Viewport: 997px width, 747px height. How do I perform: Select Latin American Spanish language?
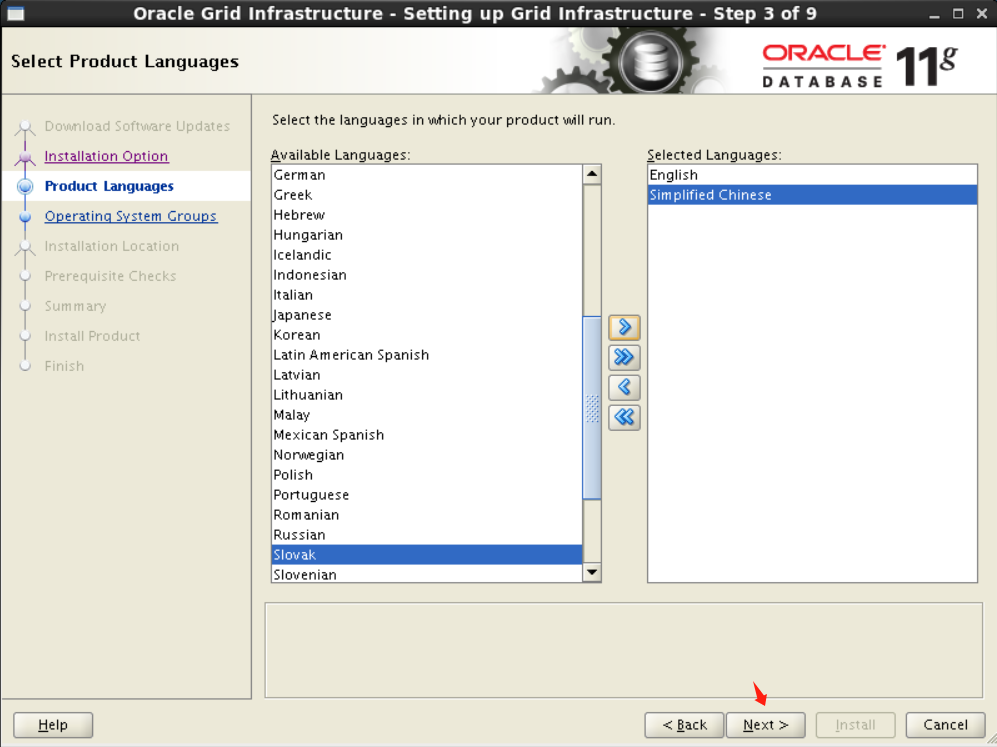(x=427, y=355)
